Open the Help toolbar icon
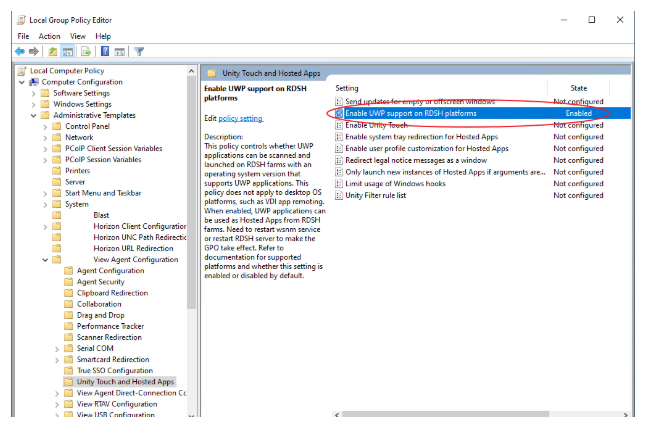Screen dimensions: 653x431 click(x=104, y=51)
